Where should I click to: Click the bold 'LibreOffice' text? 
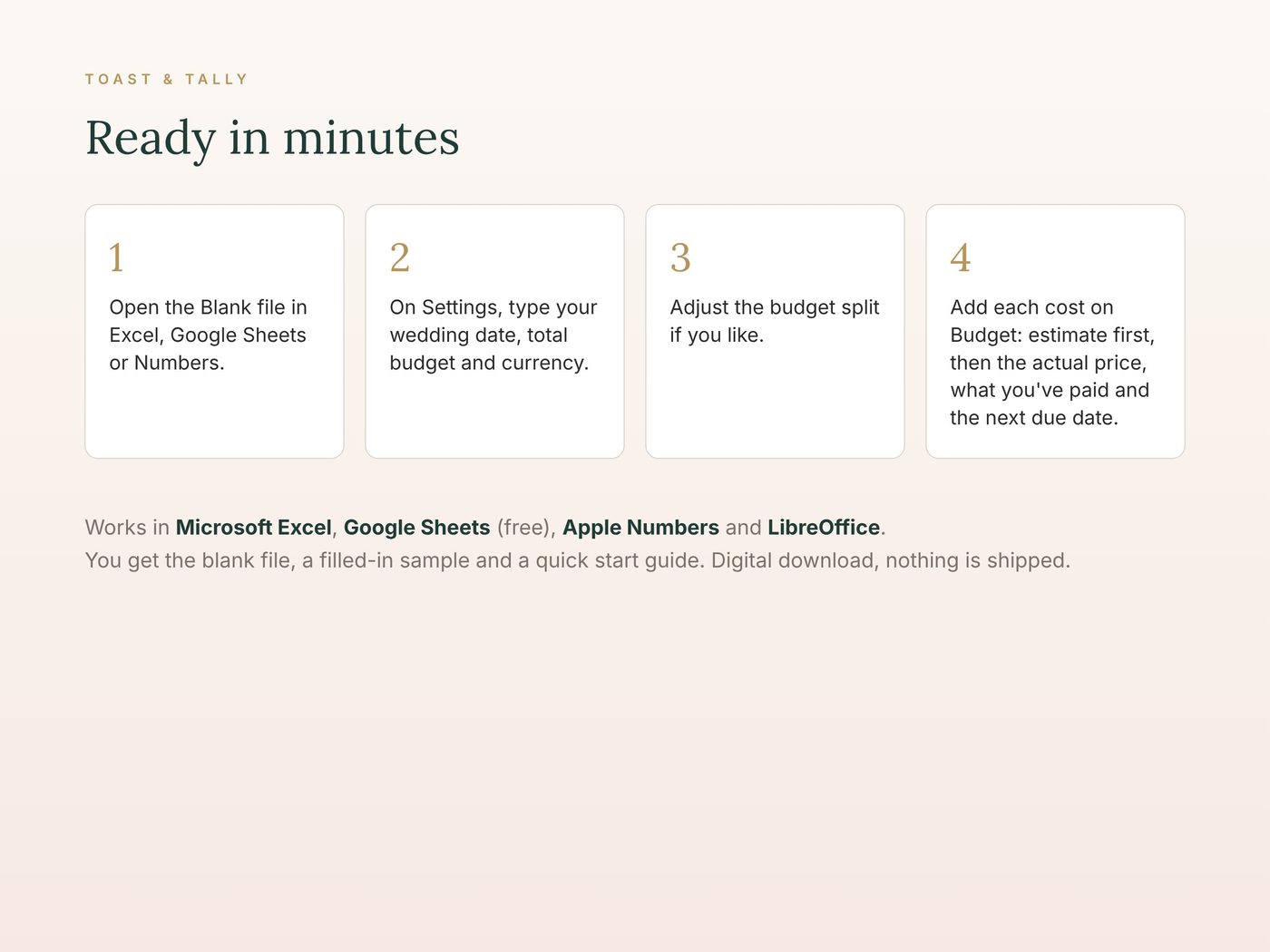(x=824, y=528)
